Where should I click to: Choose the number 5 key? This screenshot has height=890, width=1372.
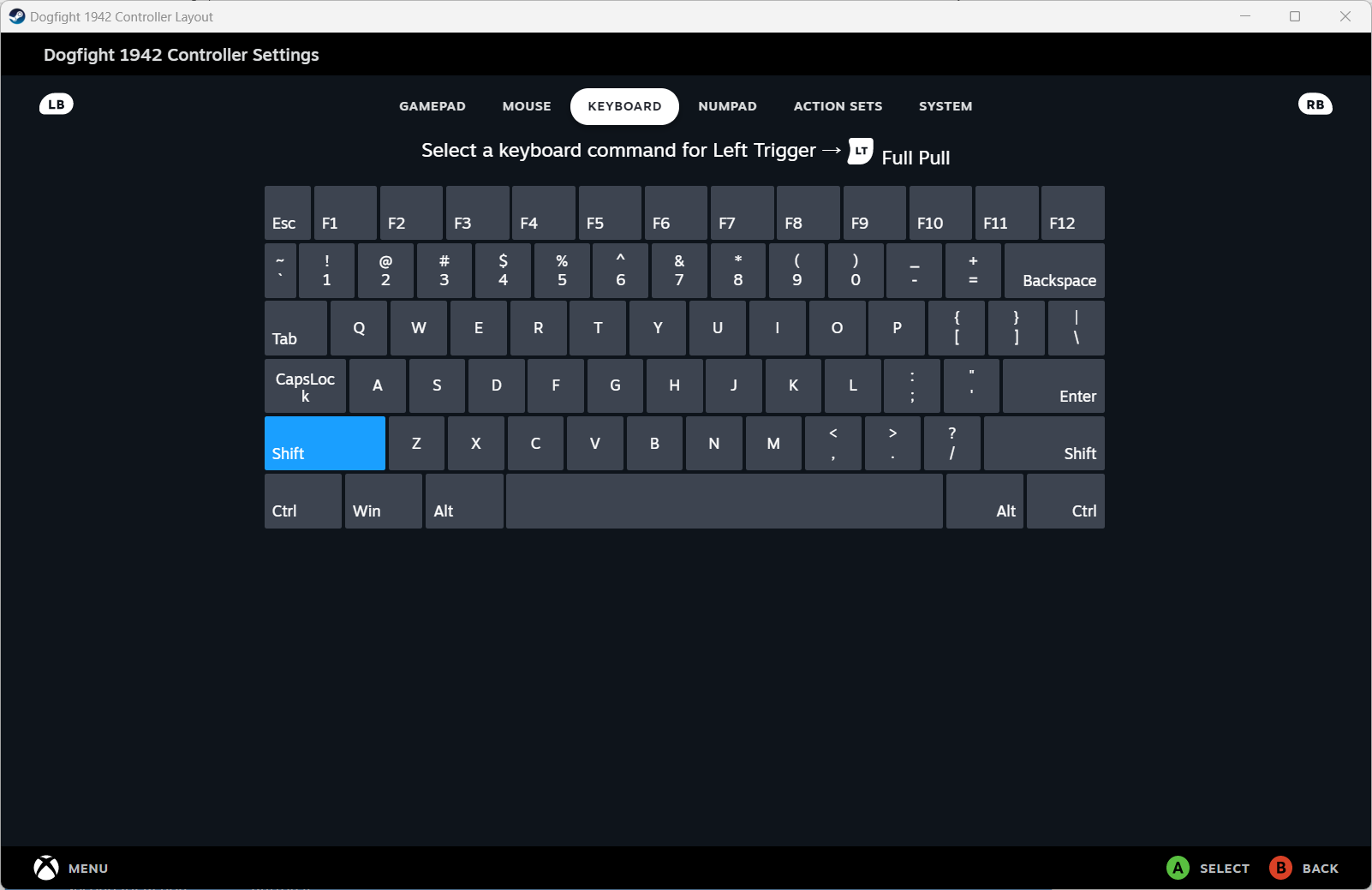(x=562, y=271)
